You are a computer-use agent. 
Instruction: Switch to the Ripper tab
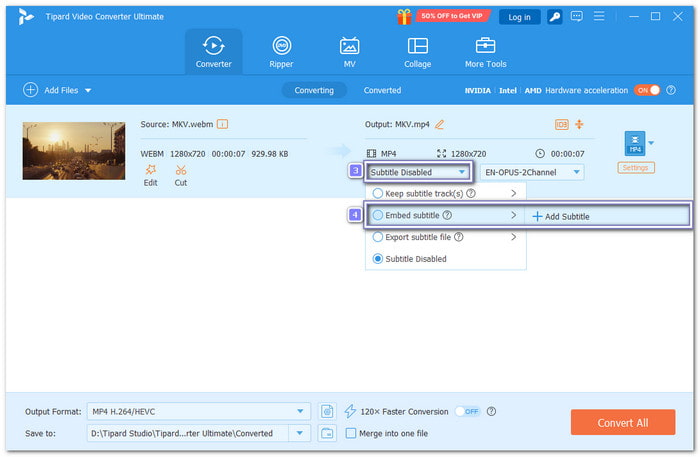point(282,53)
